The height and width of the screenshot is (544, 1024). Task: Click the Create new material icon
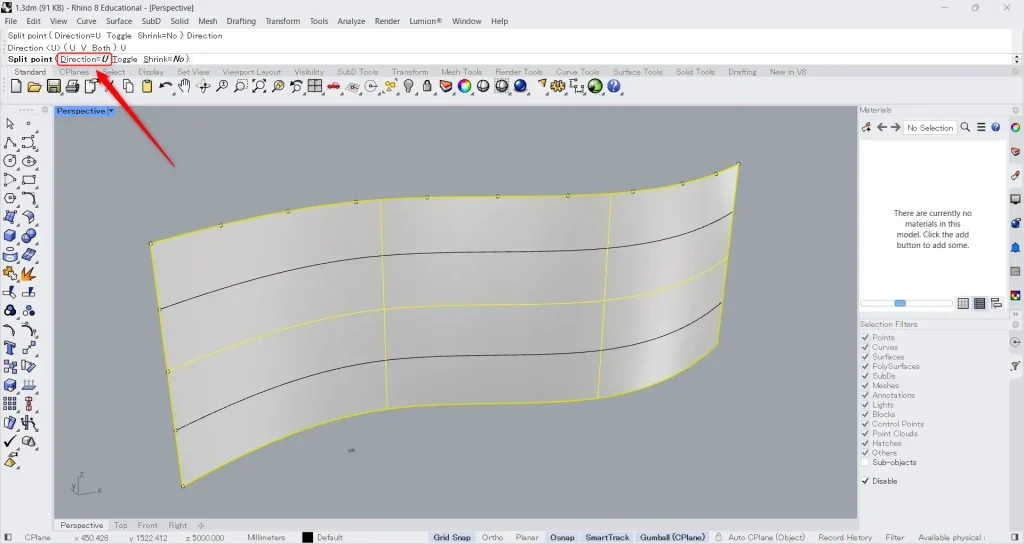tap(867, 127)
